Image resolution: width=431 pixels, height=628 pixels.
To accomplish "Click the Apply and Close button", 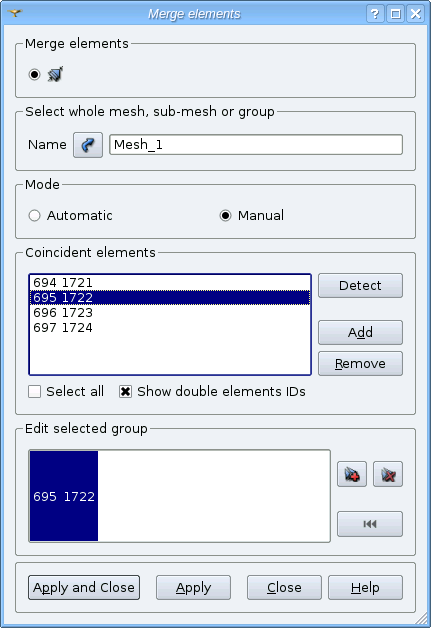I will click(84, 588).
